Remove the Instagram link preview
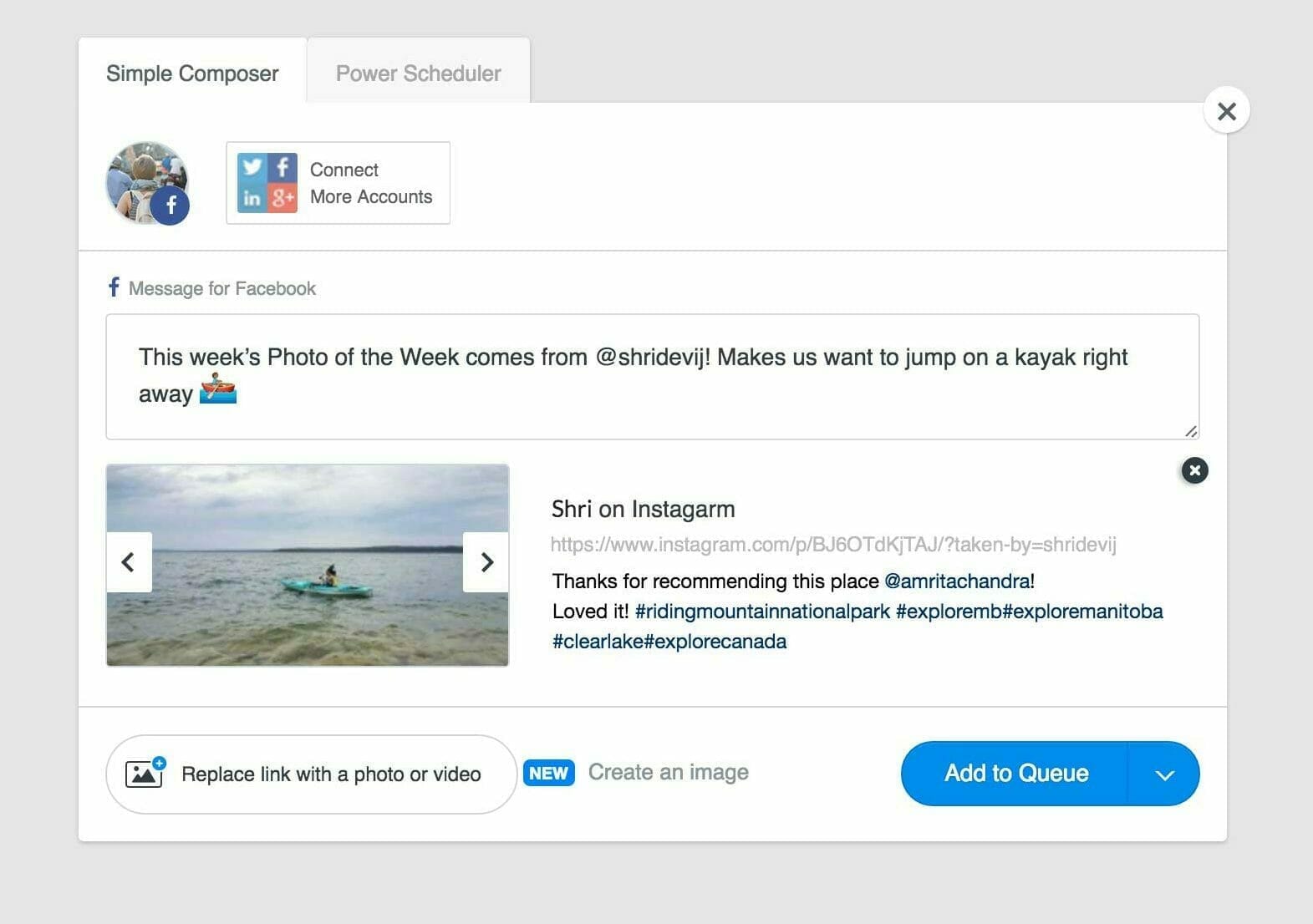1313x924 pixels. coord(1194,470)
